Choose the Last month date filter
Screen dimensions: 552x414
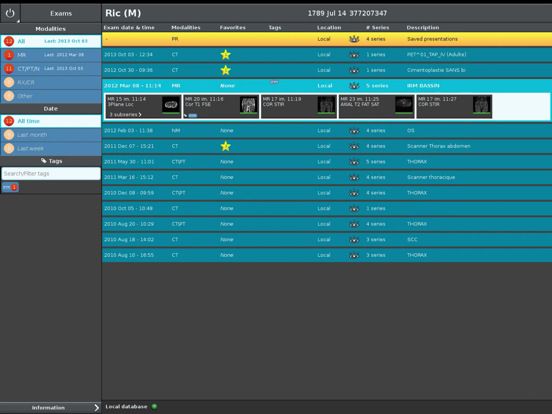[x=51, y=135]
